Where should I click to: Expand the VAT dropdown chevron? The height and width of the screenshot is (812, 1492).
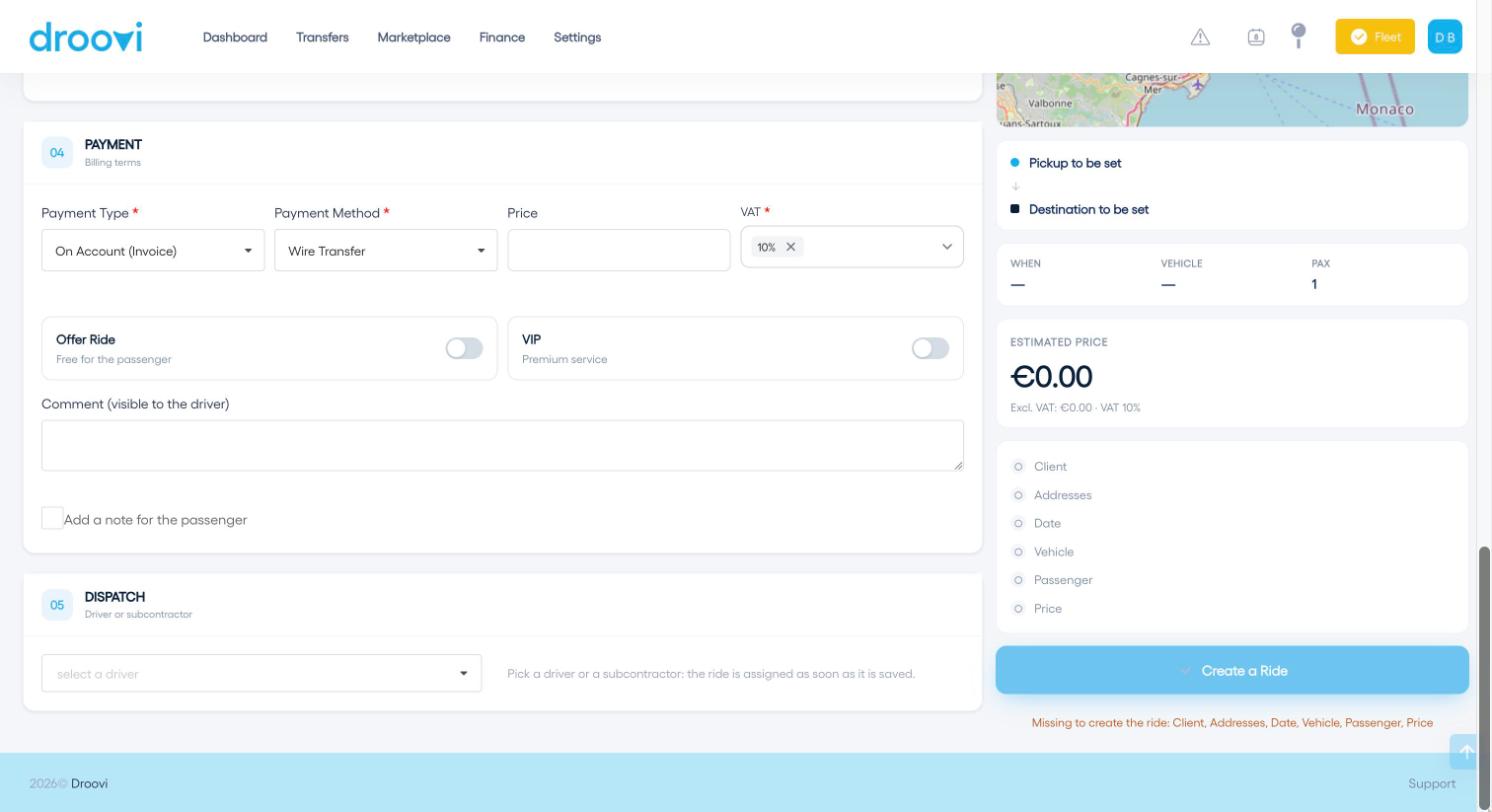click(x=947, y=247)
